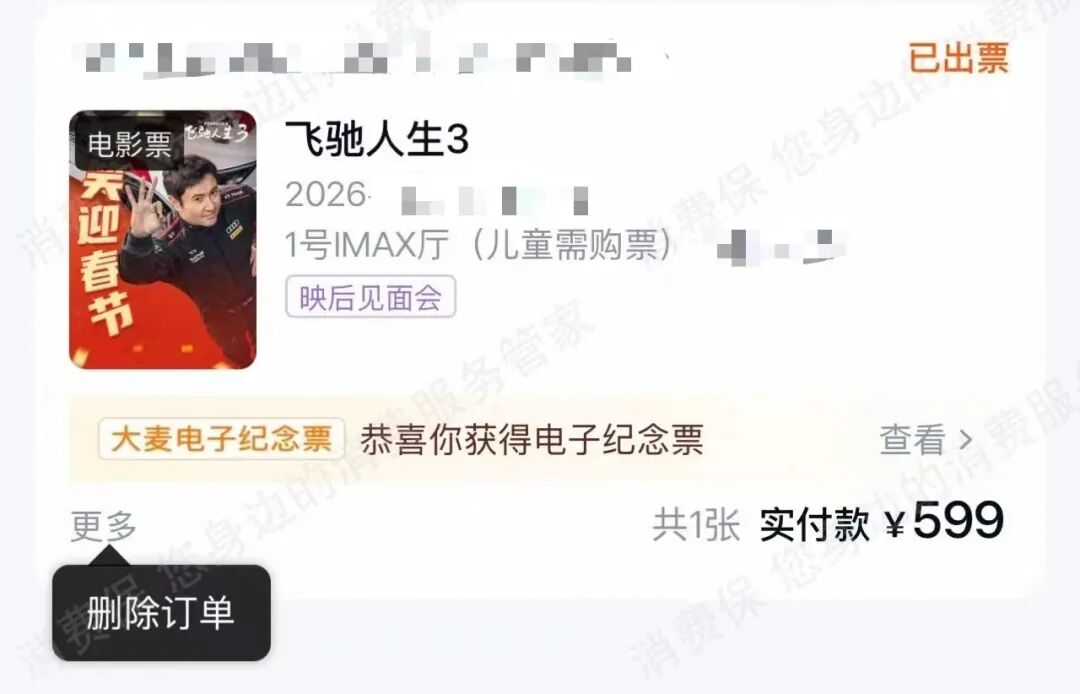Tap the 共1张 ticket count text
This screenshot has height=694, width=1080.
pyautogui.click(x=696, y=525)
